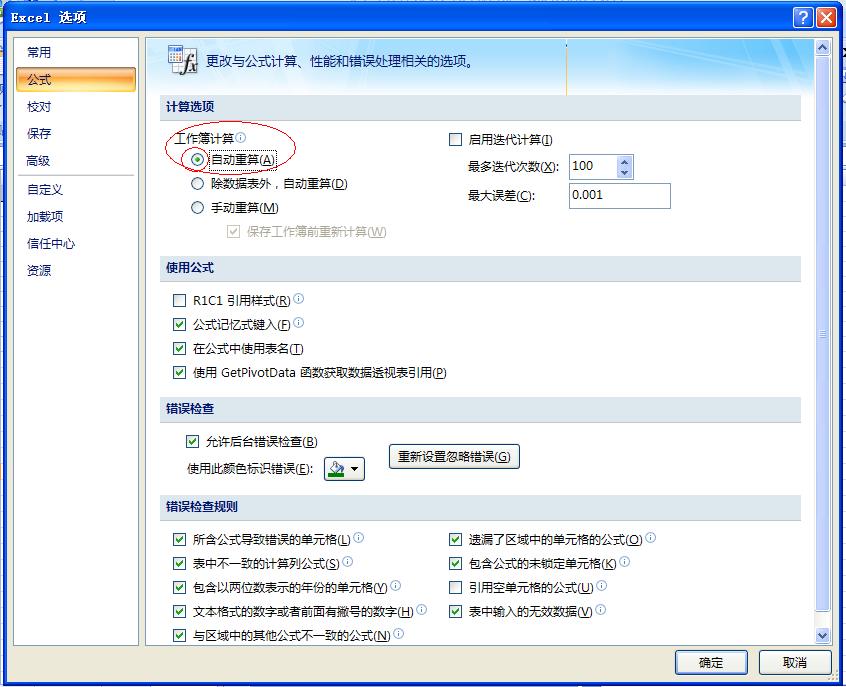Screen dimensions: 846x687
Task: Enable 启用迭代计算 checkbox
Action: (x=455, y=140)
